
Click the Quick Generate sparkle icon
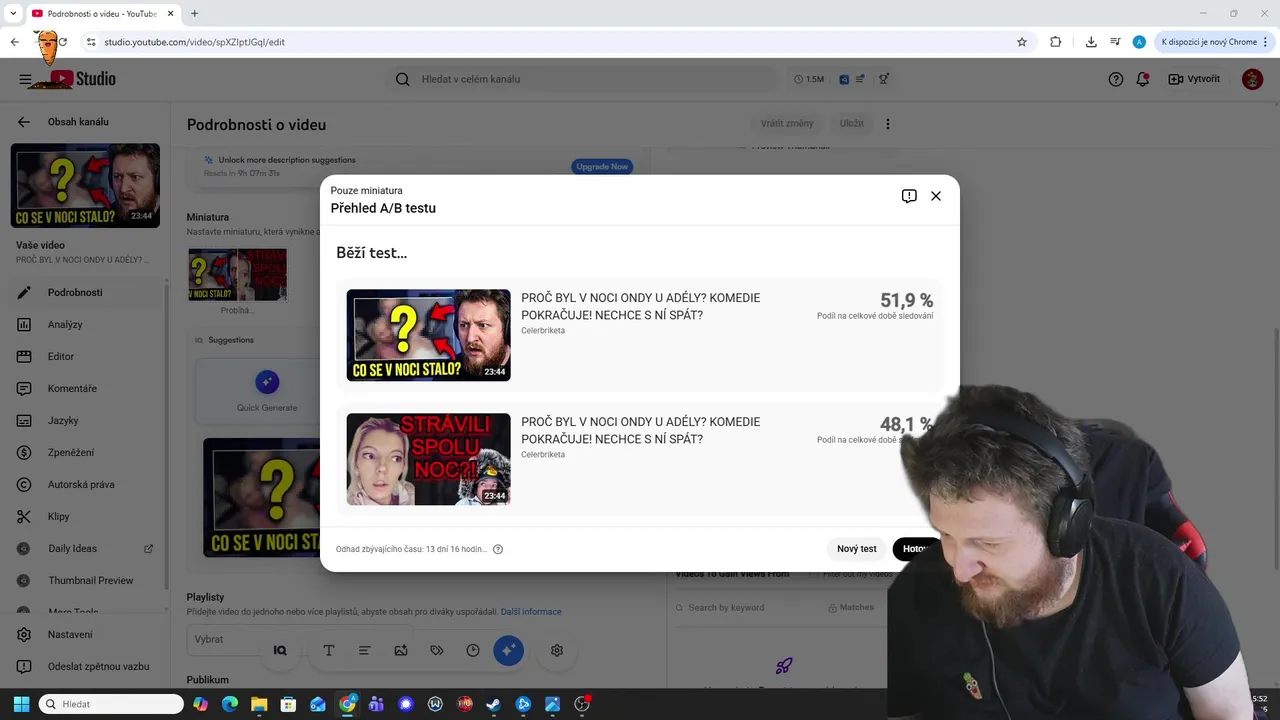click(x=266, y=381)
